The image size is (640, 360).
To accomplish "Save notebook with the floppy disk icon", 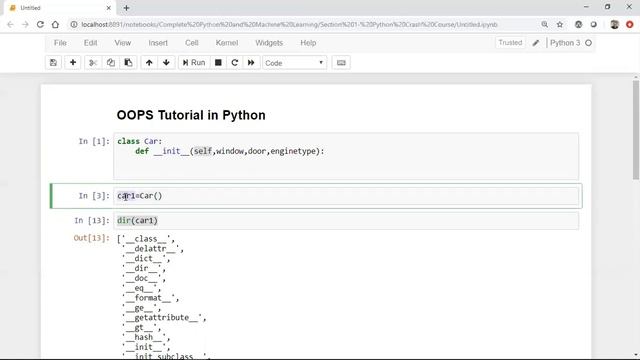I will click(53, 63).
